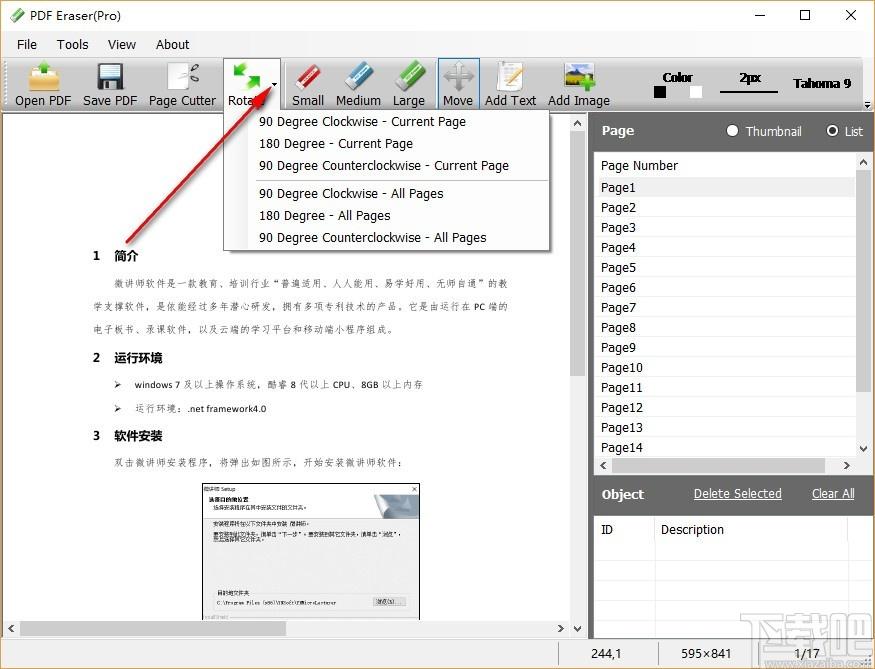
Task: Pick the white background color swatch
Action: [695, 92]
